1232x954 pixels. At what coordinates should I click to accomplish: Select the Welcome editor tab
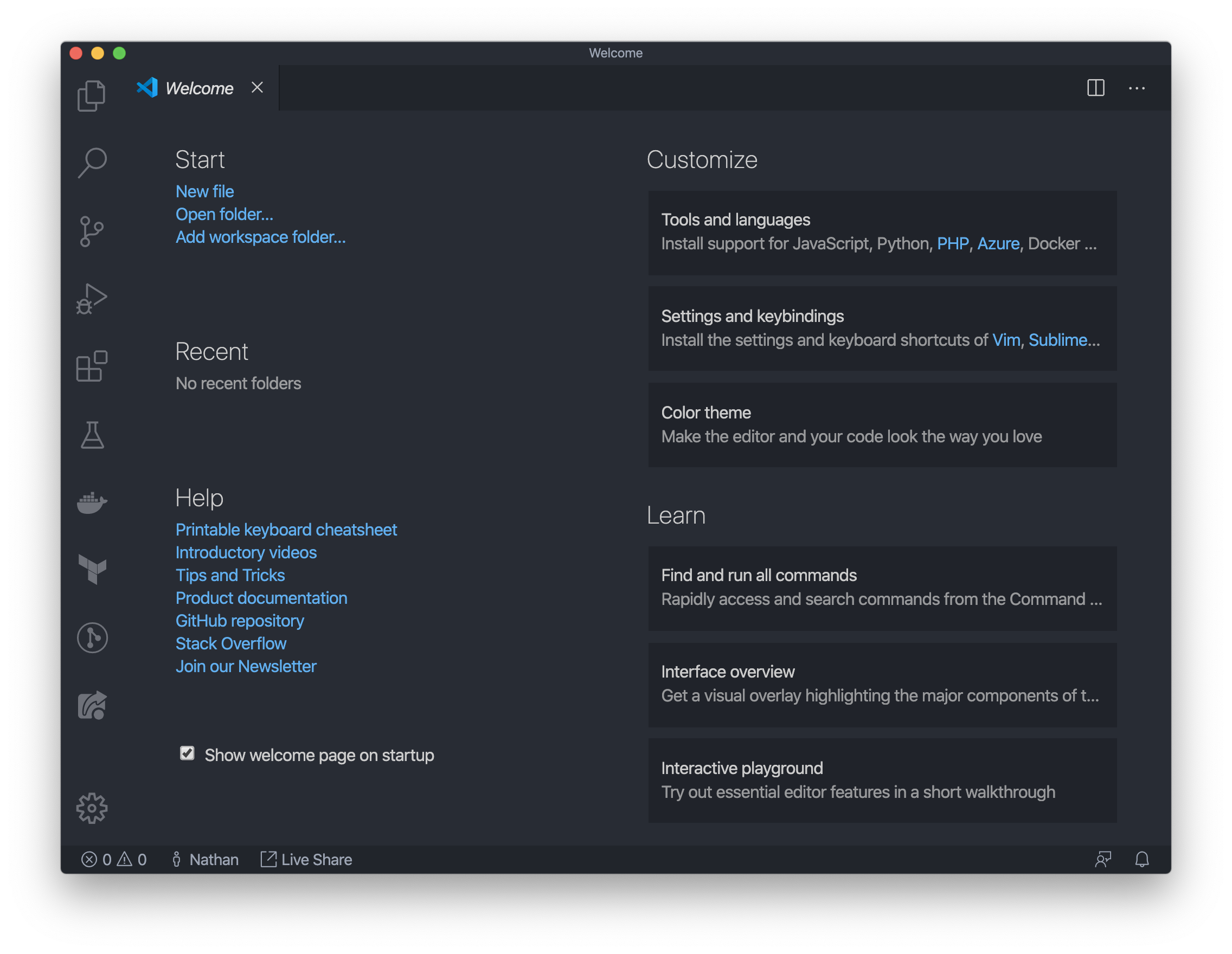(x=198, y=88)
